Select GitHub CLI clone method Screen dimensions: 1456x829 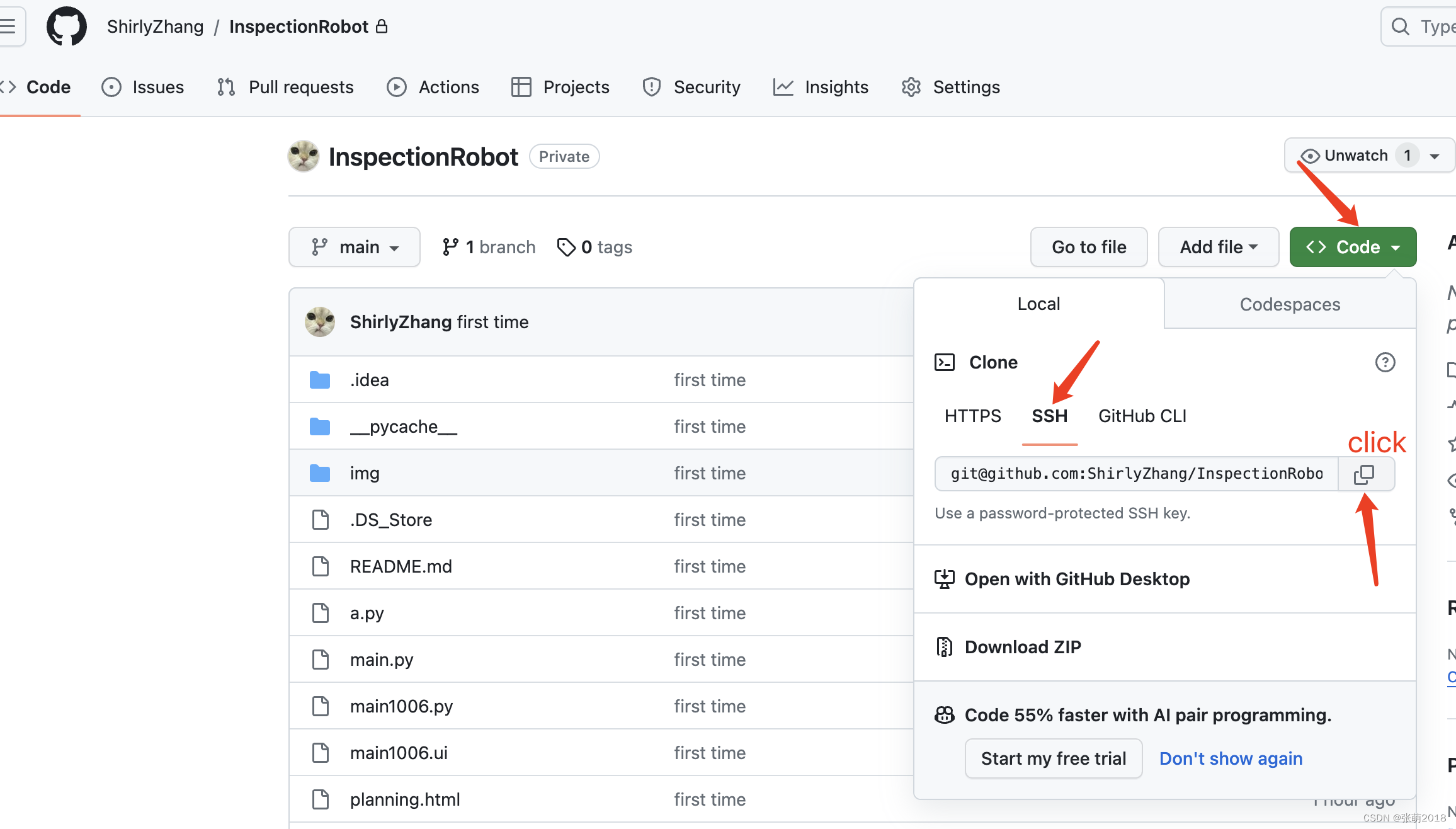(1142, 416)
